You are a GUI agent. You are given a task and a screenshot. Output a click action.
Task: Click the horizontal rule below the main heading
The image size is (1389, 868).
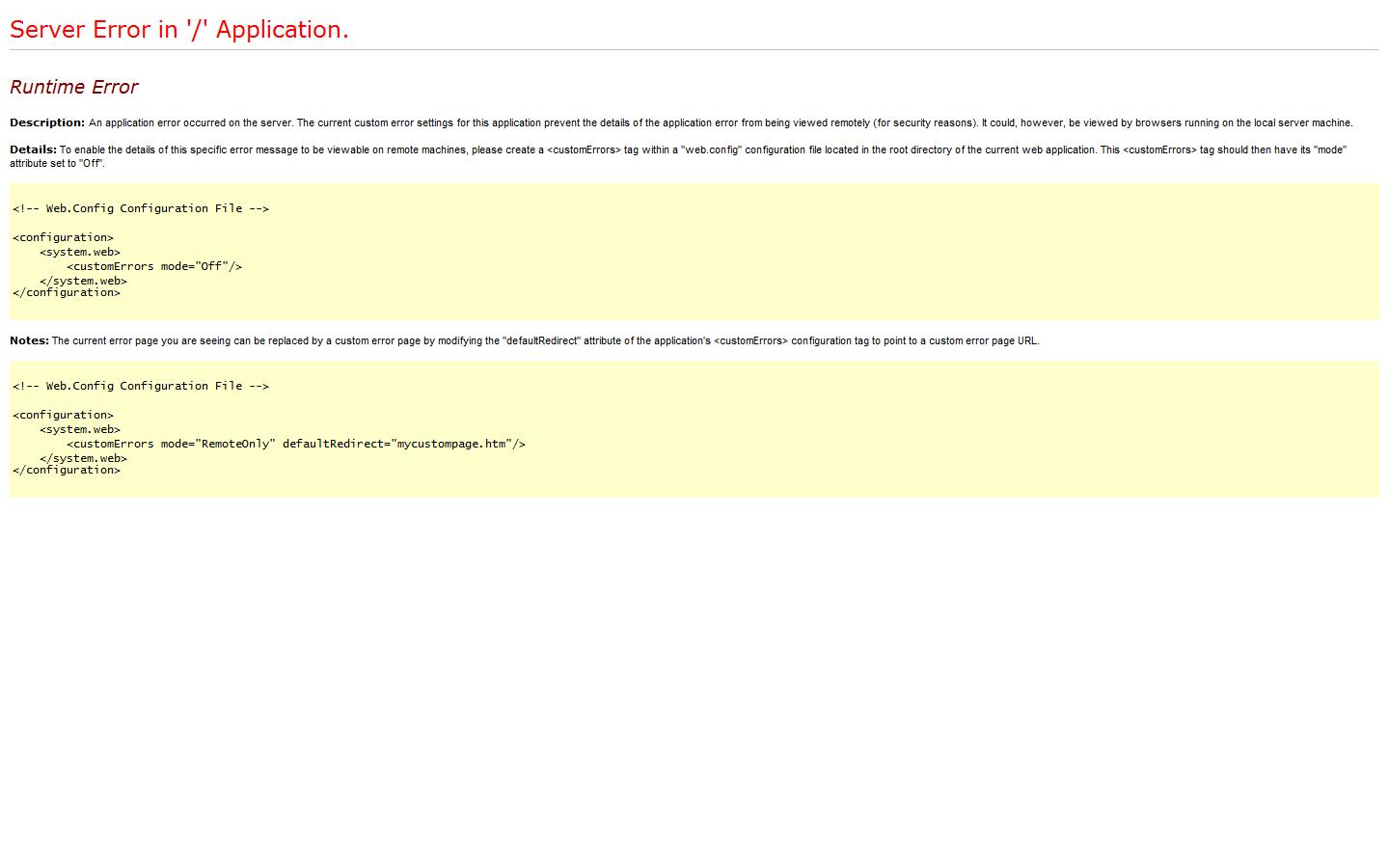694,49
